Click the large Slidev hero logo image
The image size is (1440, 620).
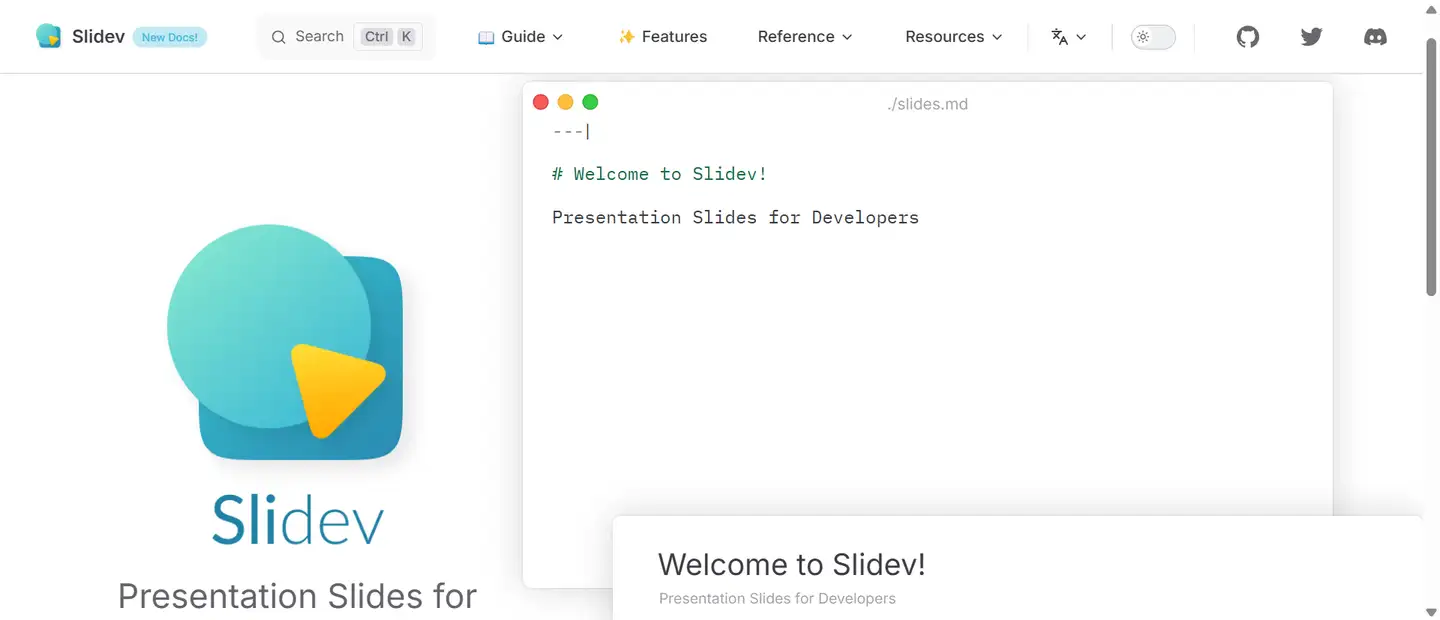[285, 342]
